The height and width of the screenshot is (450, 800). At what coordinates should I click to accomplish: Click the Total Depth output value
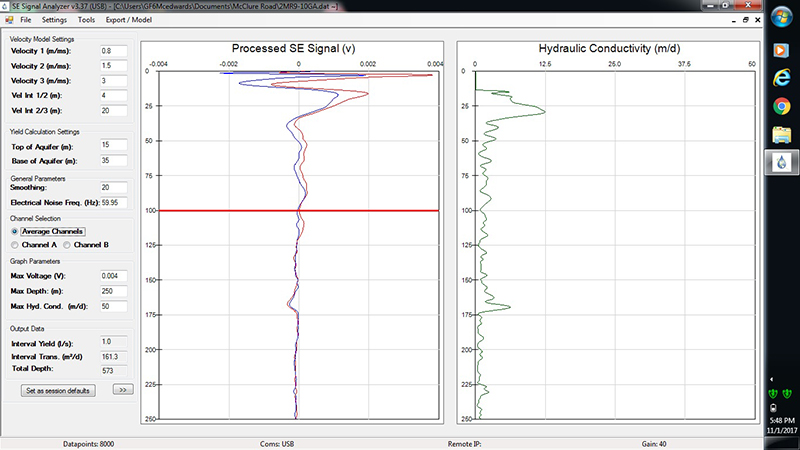click(x=113, y=371)
